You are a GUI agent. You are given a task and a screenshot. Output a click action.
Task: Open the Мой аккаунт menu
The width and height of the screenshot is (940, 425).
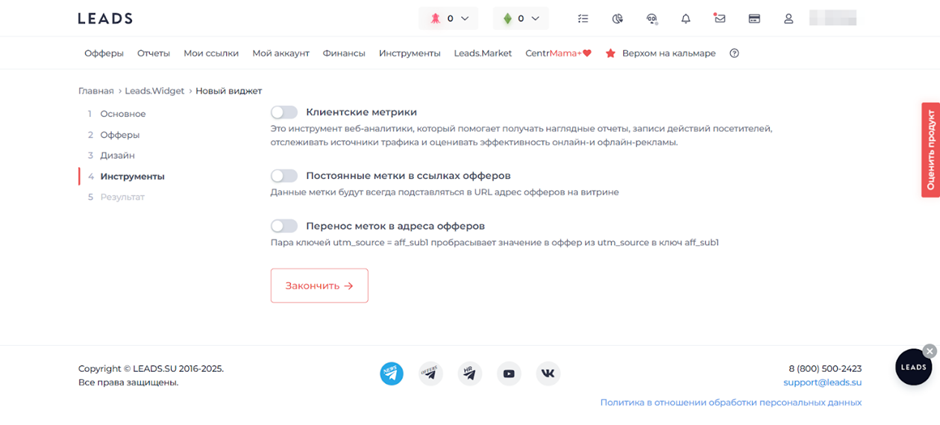(281, 53)
